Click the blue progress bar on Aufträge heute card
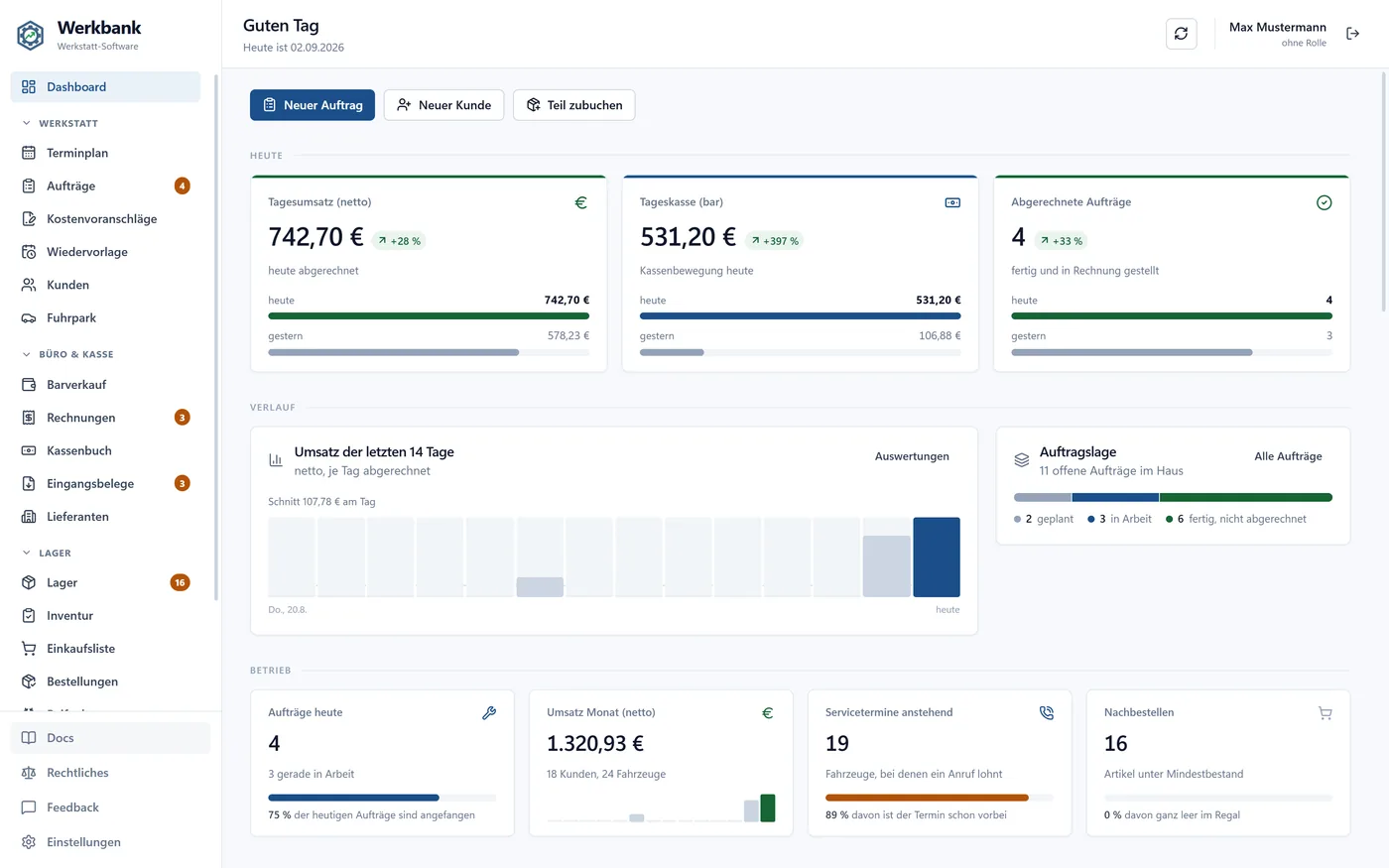 tap(353, 798)
